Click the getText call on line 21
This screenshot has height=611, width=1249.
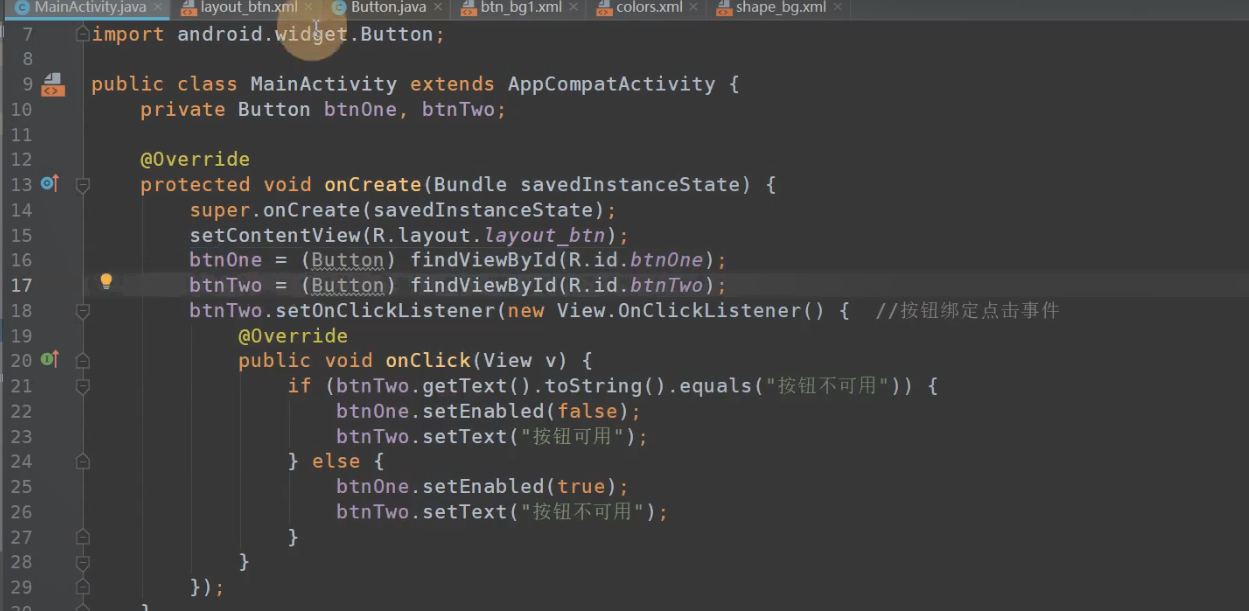click(x=465, y=386)
